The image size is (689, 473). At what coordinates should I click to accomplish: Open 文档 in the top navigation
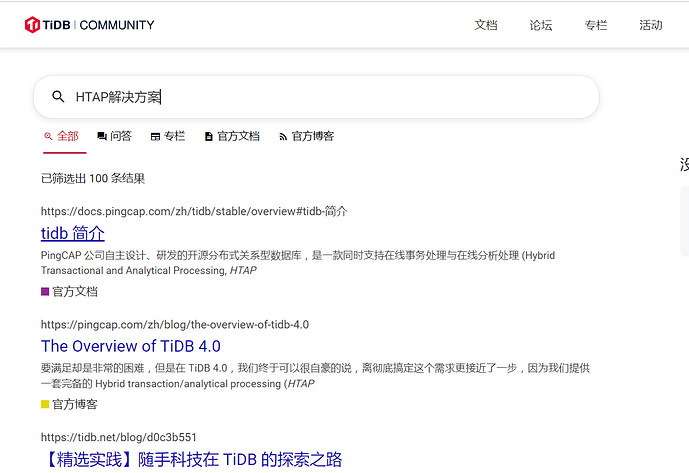(486, 25)
